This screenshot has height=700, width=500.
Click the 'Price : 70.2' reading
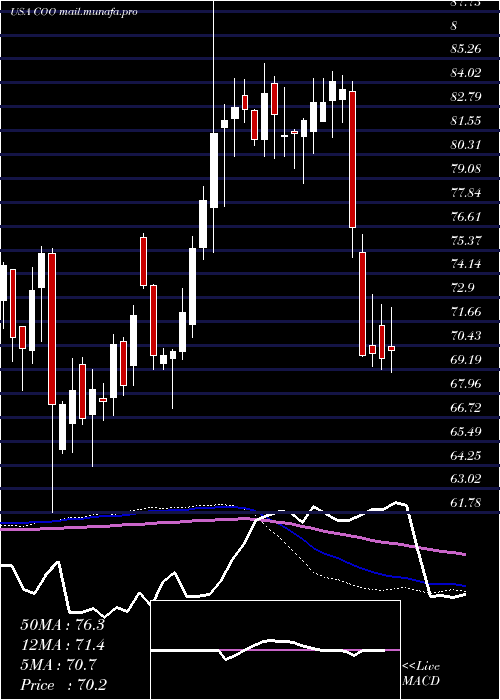point(63,685)
